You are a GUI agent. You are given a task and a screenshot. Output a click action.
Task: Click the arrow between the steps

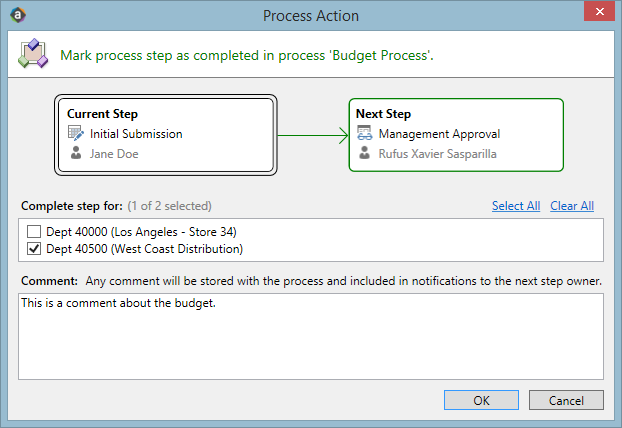pos(312,134)
